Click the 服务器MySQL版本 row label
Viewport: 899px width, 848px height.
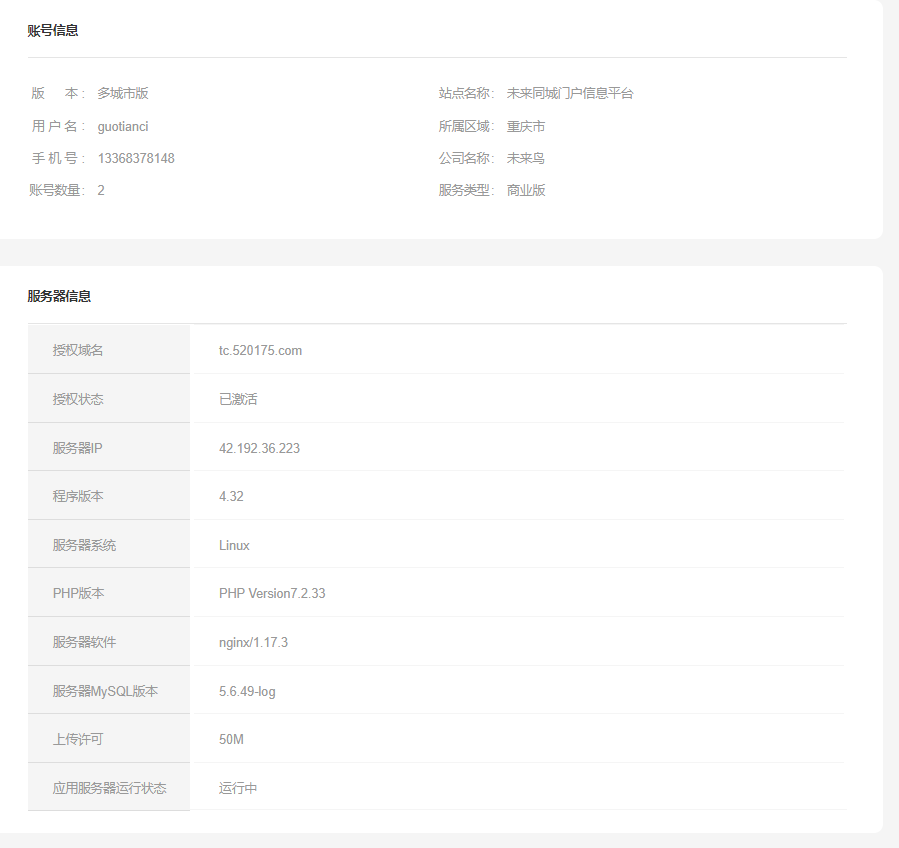105,691
